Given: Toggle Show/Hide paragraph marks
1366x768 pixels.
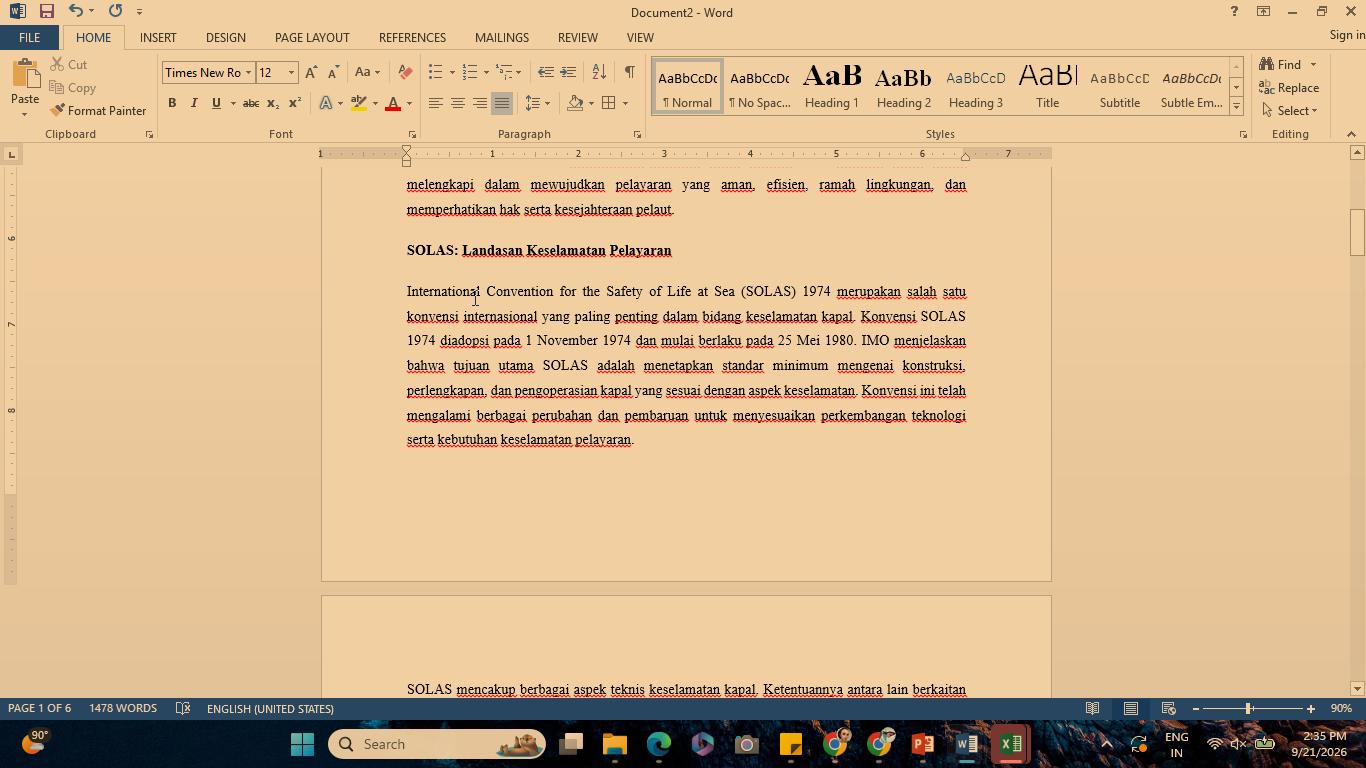Looking at the screenshot, I should pyautogui.click(x=629, y=72).
